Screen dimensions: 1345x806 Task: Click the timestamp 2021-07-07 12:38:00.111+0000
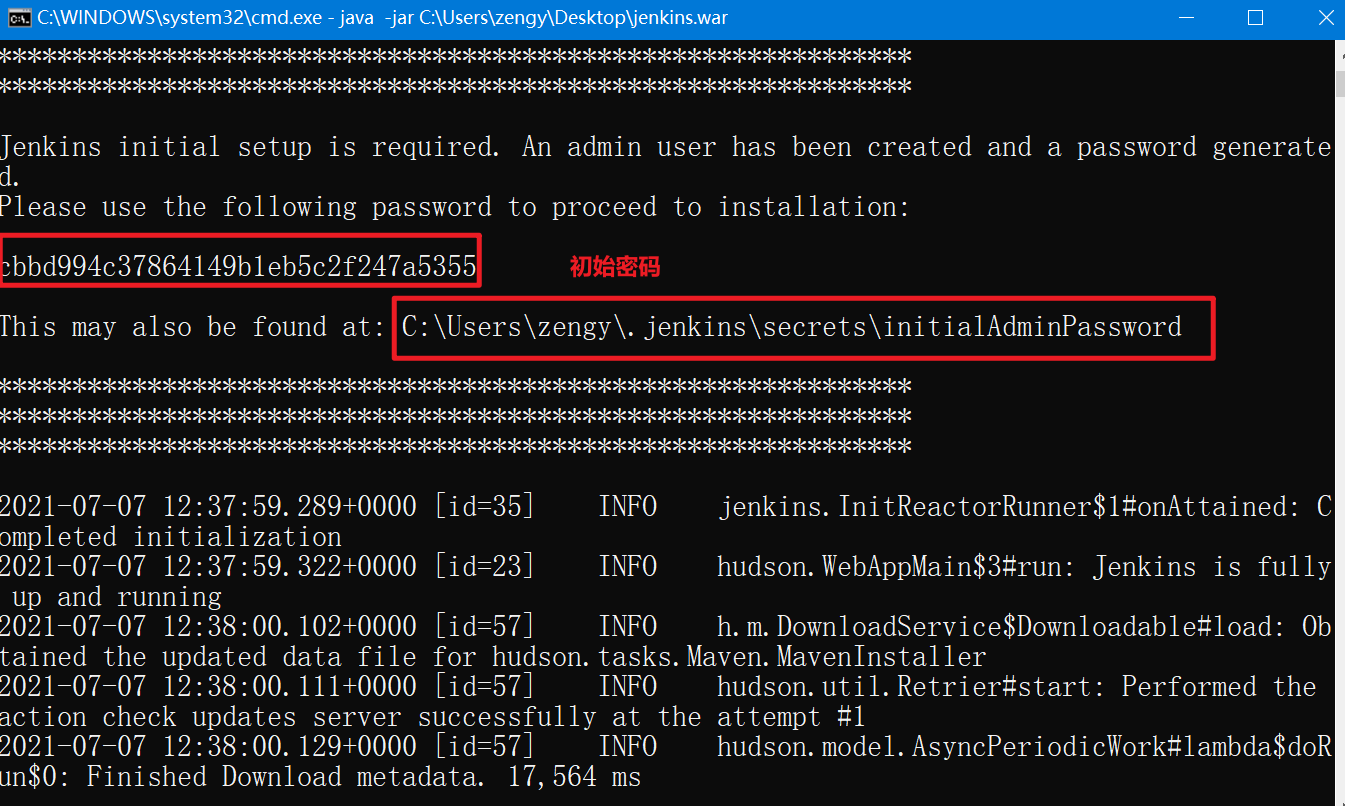click(208, 687)
